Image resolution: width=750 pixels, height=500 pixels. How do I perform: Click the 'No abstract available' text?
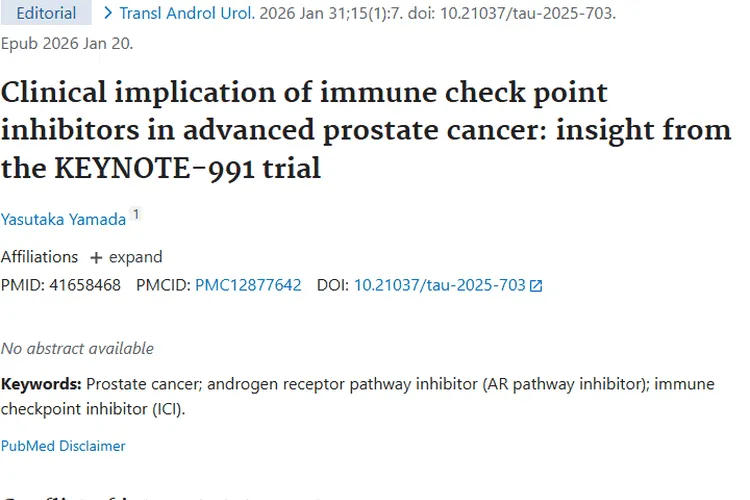77,349
